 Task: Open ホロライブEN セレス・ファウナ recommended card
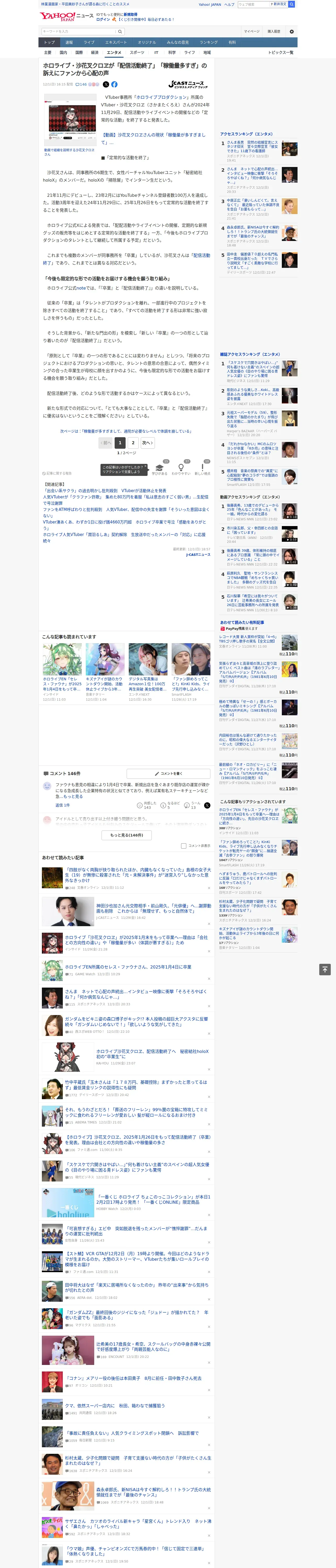(62, 672)
